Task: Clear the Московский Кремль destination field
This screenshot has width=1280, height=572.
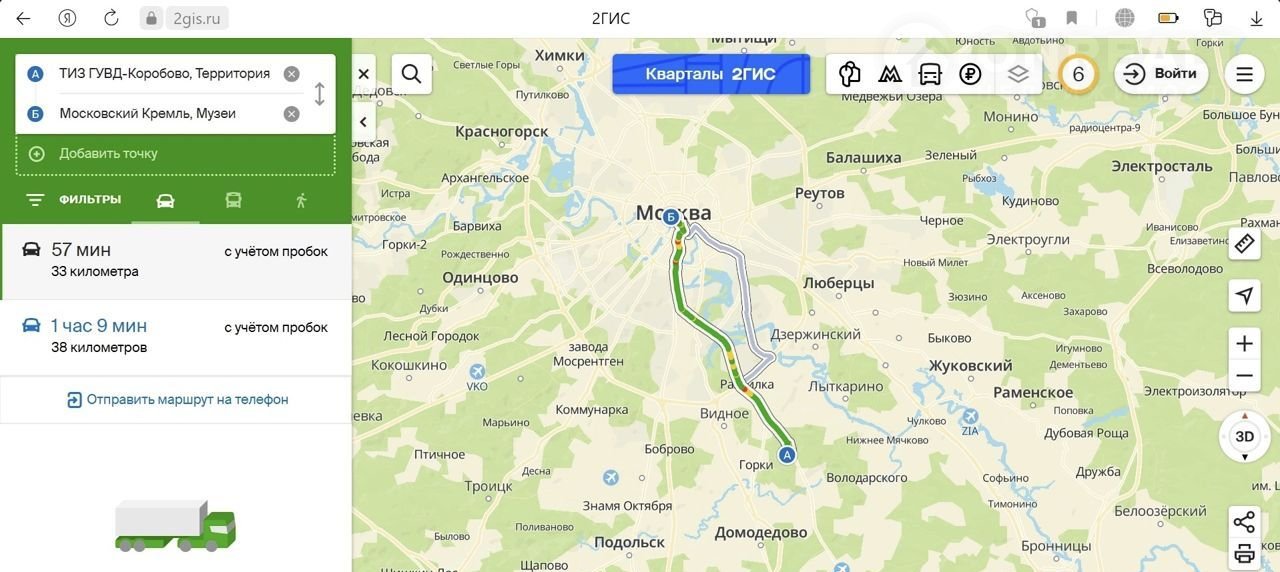Action: pyautogui.click(x=291, y=114)
